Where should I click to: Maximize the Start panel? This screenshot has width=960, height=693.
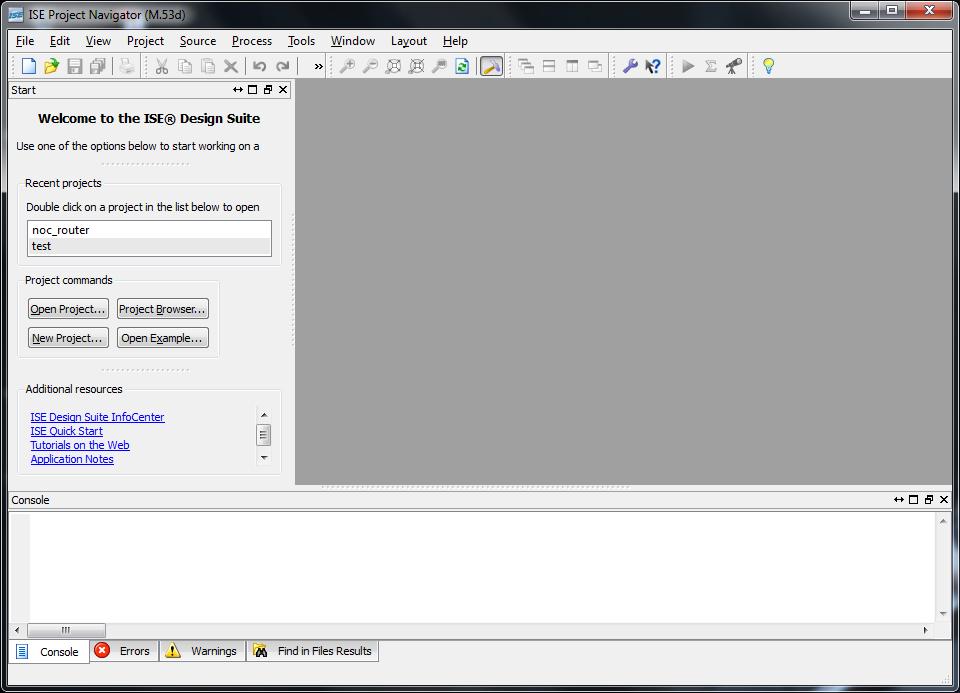(x=252, y=90)
